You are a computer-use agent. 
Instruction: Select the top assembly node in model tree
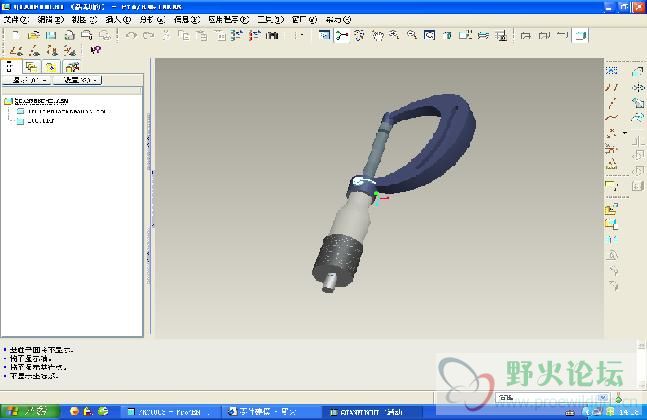pos(36,101)
